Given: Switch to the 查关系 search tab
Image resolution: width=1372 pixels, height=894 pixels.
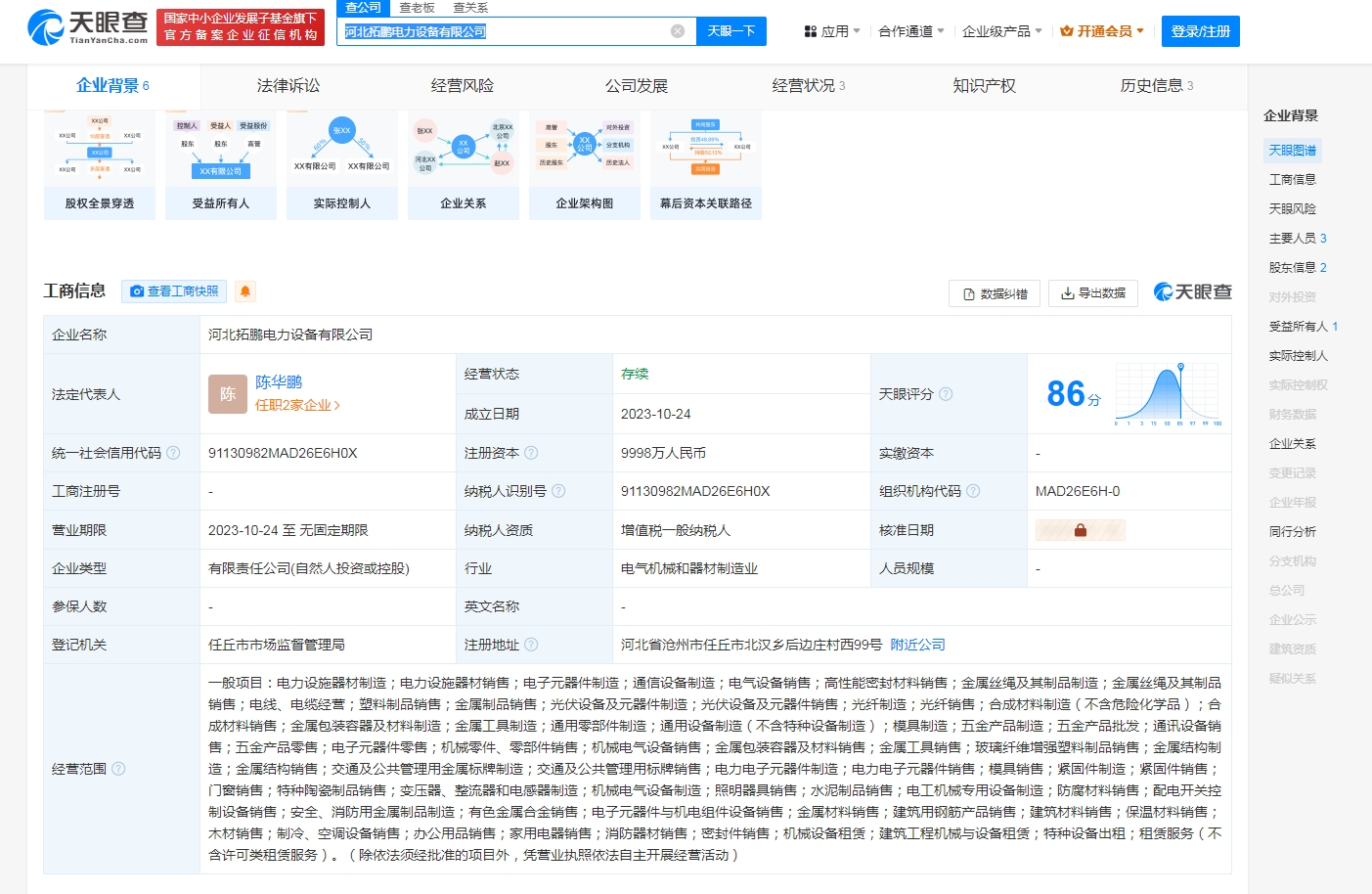Looking at the screenshot, I should click(470, 8).
